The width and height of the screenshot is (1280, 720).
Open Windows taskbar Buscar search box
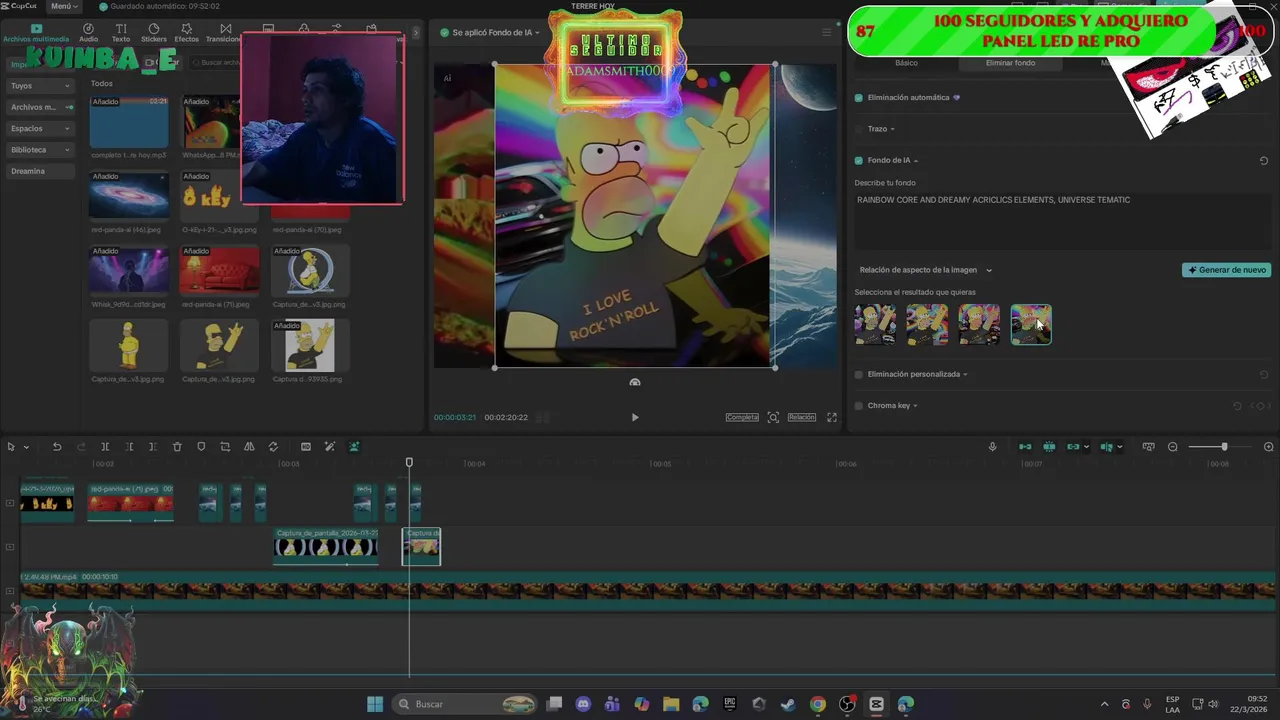click(466, 704)
